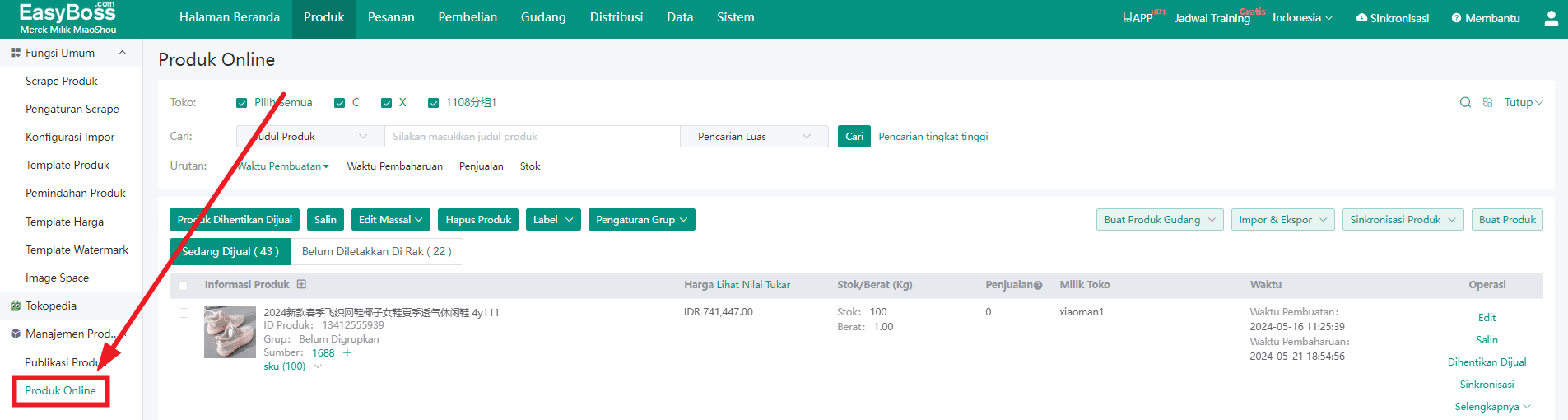Click the expand icon next to Informasi Produk

coord(301,285)
